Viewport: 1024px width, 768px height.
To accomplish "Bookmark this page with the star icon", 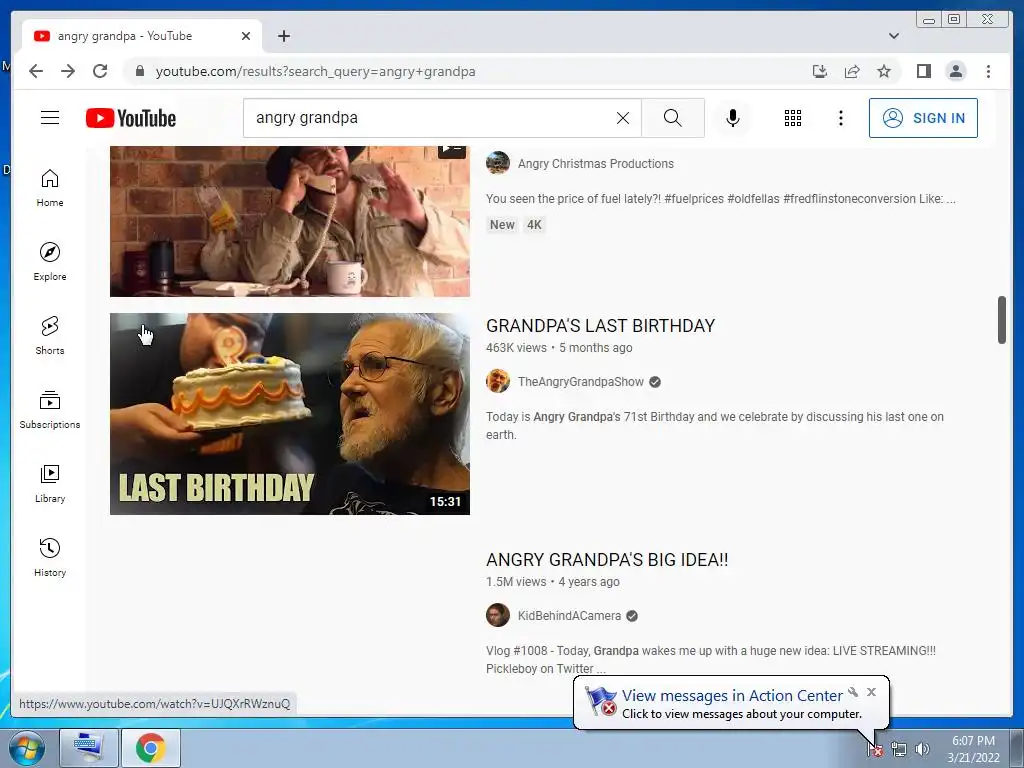I will pyautogui.click(x=884, y=71).
